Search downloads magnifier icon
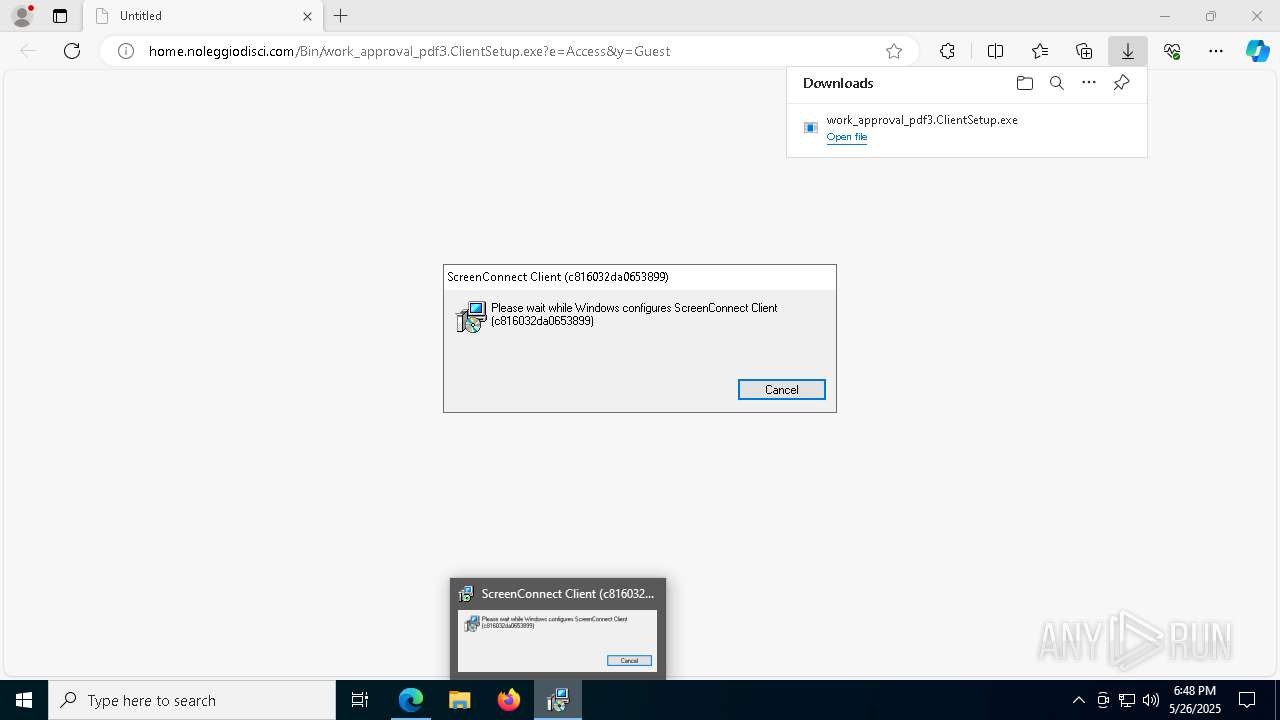The height and width of the screenshot is (720, 1280). tap(1056, 83)
